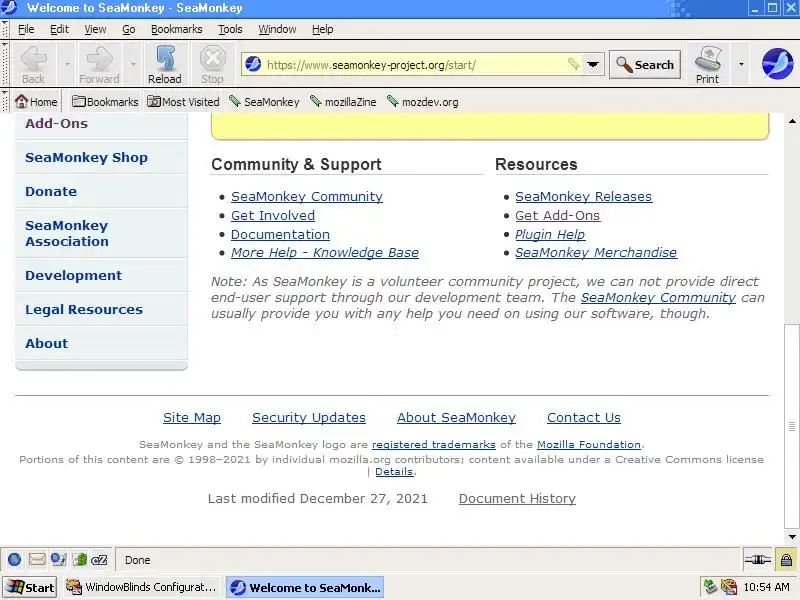This screenshot has width=800, height=600.
Task: Open Development in the sidebar
Action: pos(73,276)
